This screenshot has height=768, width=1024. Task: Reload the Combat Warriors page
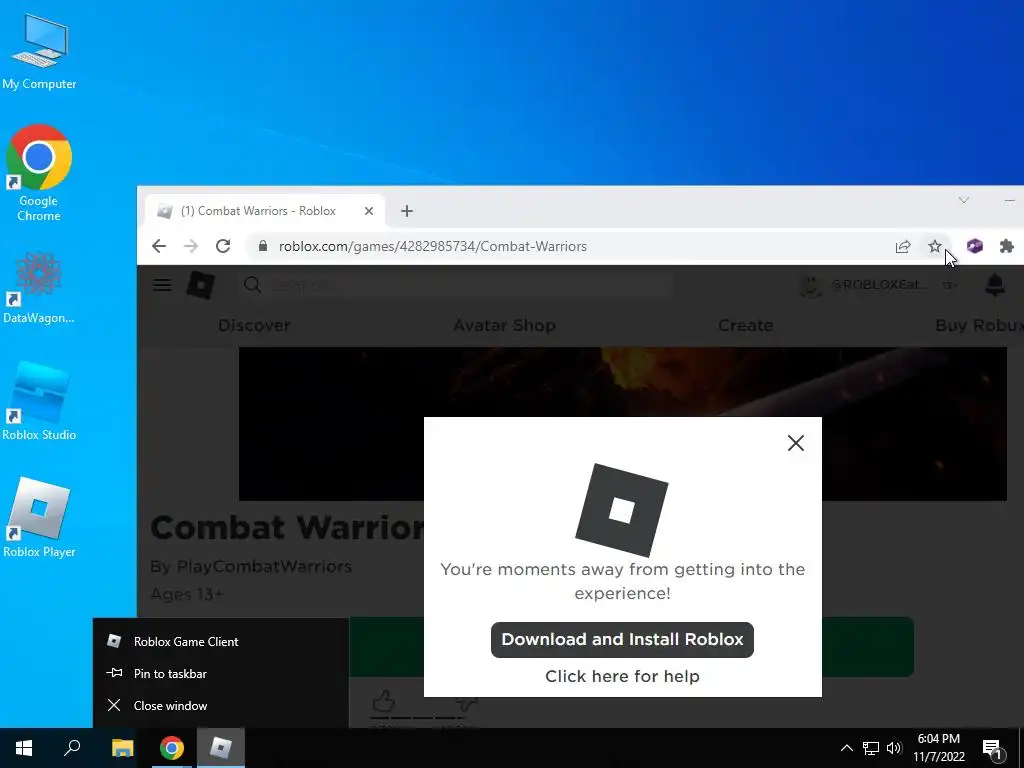[223, 246]
